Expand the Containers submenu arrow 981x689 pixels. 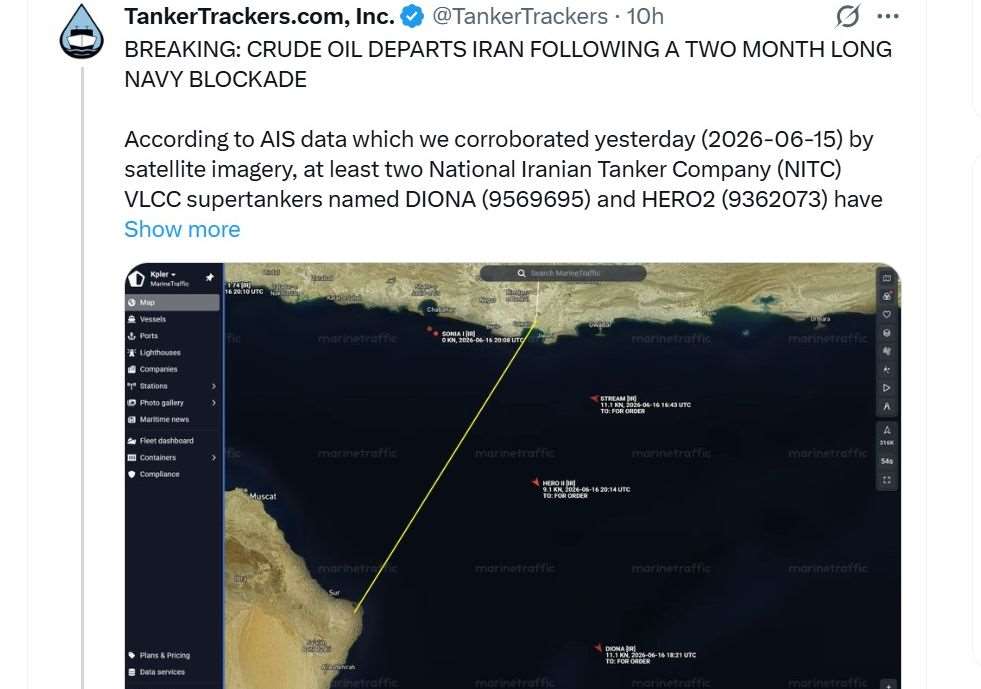[214, 457]
